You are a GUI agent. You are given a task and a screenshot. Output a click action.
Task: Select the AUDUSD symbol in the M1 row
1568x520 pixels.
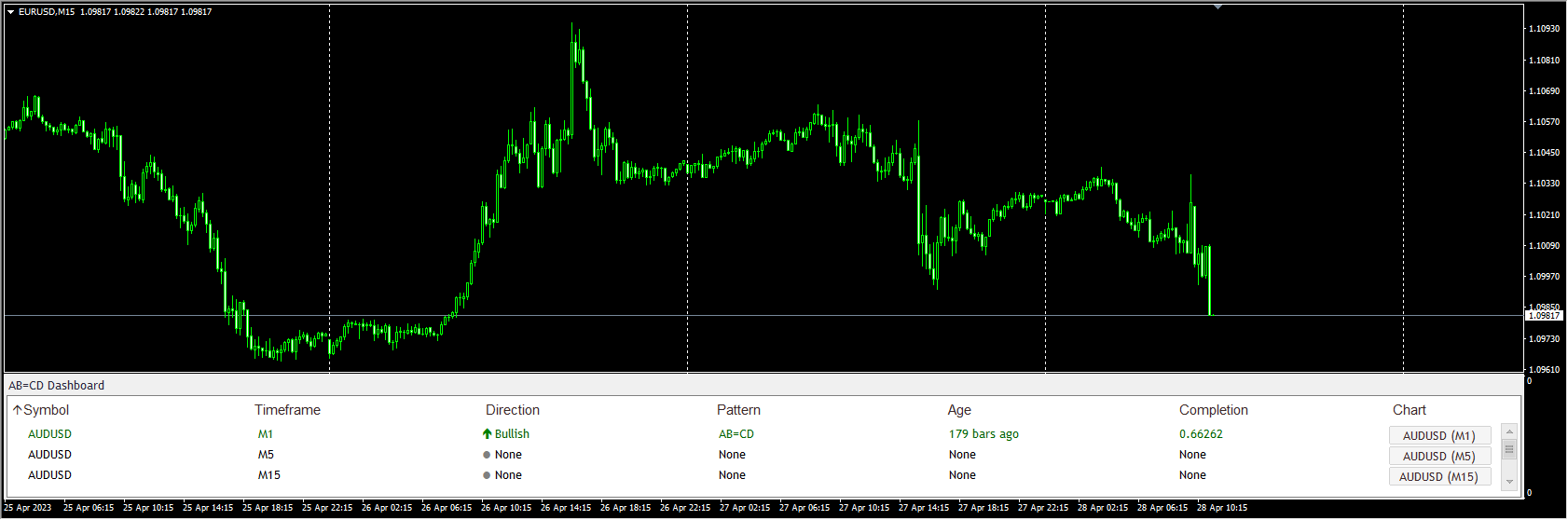[49, 434]
